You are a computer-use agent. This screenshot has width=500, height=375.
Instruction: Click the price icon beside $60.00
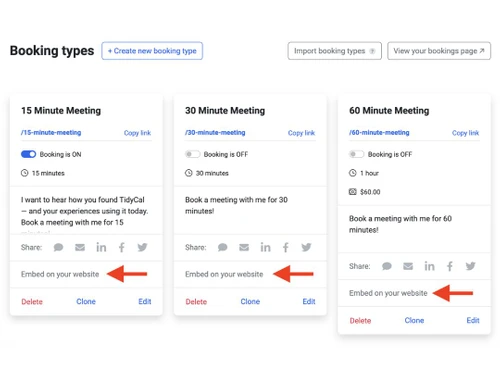click(x=353, y=192)
